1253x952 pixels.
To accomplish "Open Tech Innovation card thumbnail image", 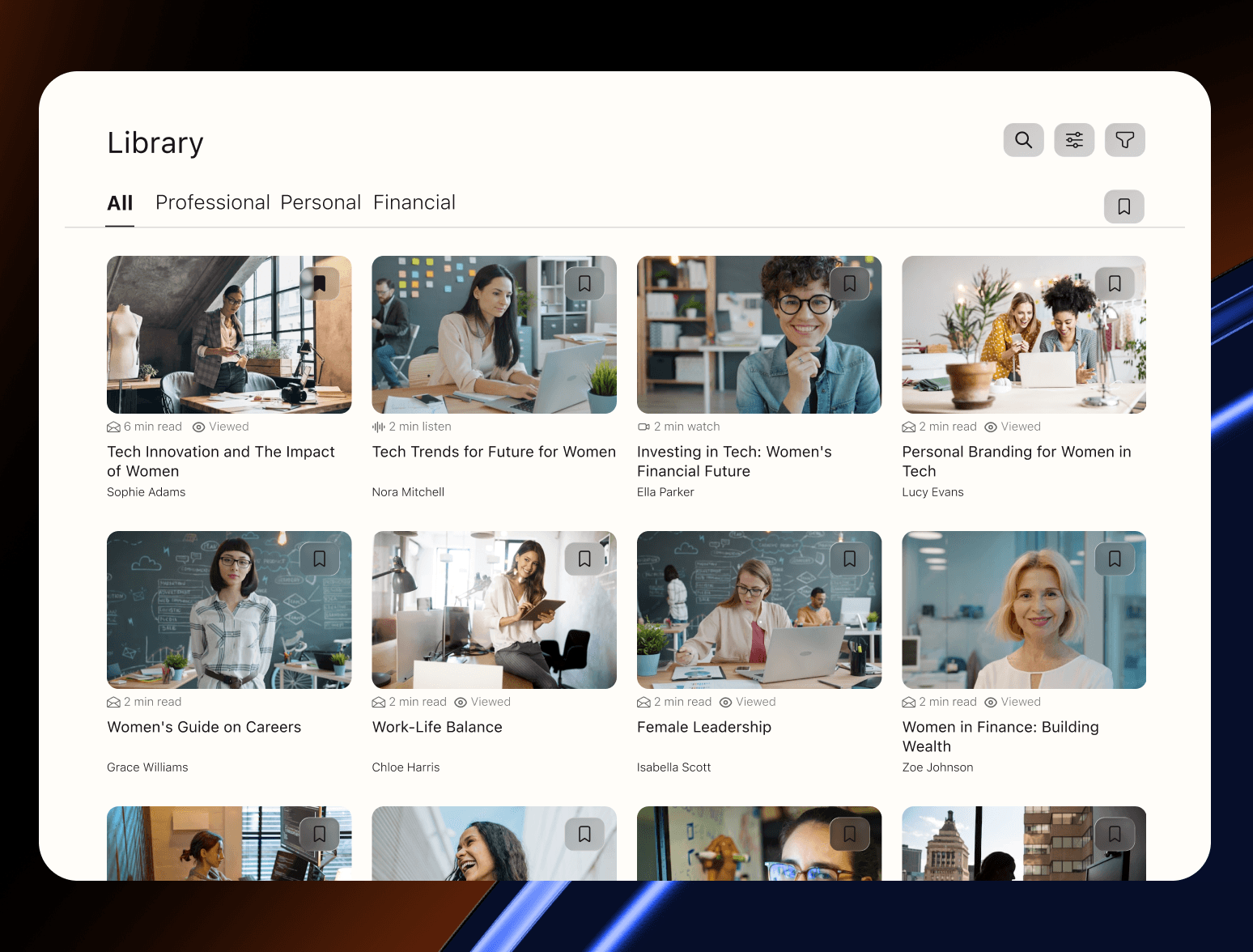I will [x=229, y=334].
